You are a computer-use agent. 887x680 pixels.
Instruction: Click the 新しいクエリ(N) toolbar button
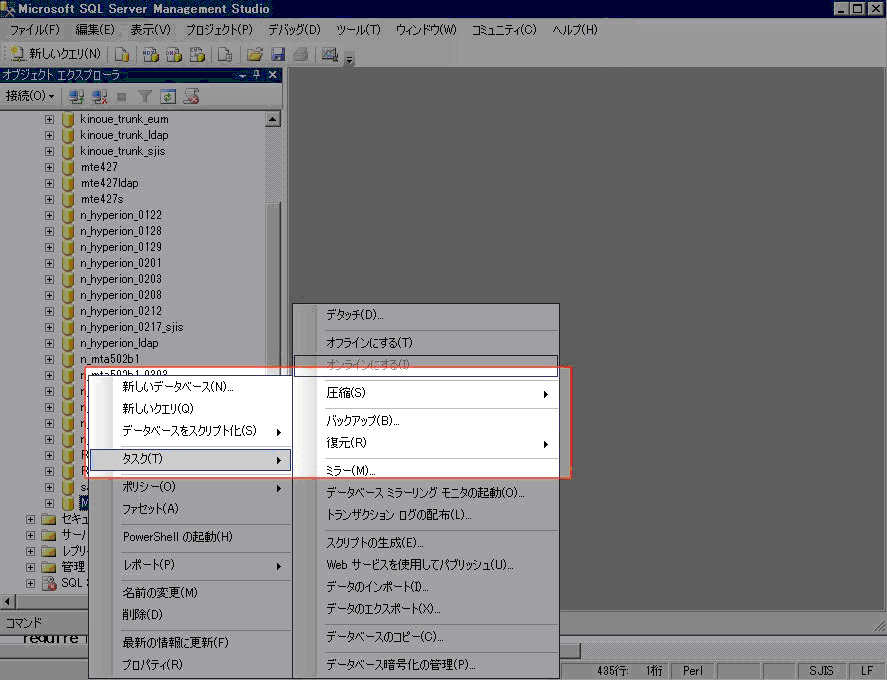click(55, 54)
